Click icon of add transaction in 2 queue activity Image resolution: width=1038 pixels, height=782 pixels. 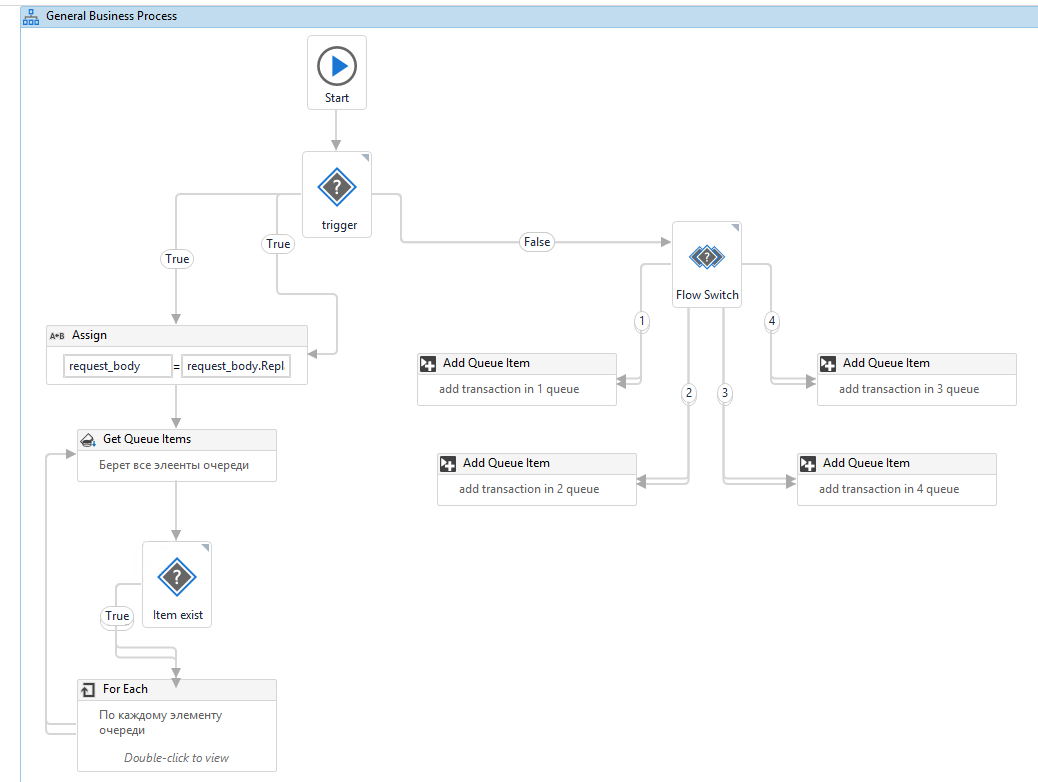tap(448, 464)
